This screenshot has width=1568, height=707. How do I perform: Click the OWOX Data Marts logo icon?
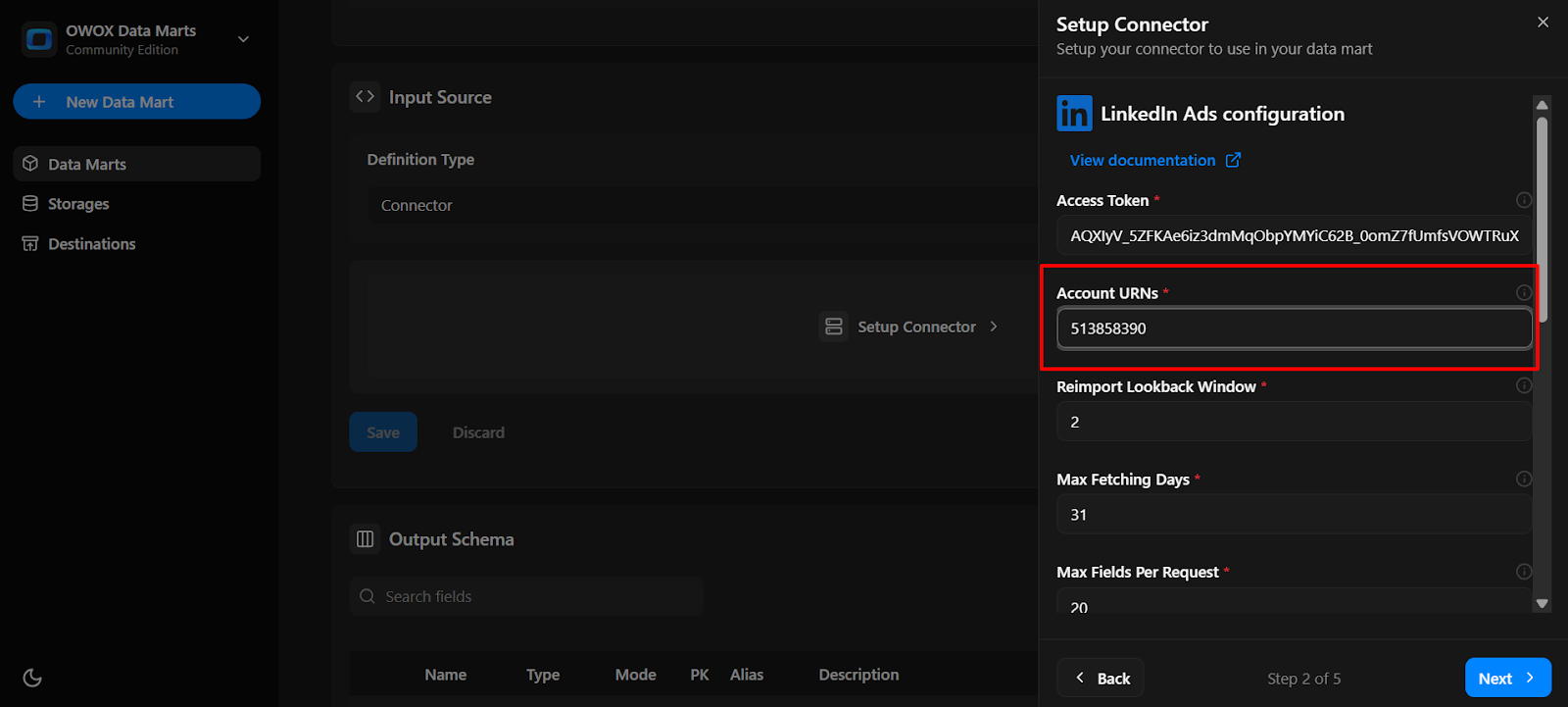coord(39,39)
